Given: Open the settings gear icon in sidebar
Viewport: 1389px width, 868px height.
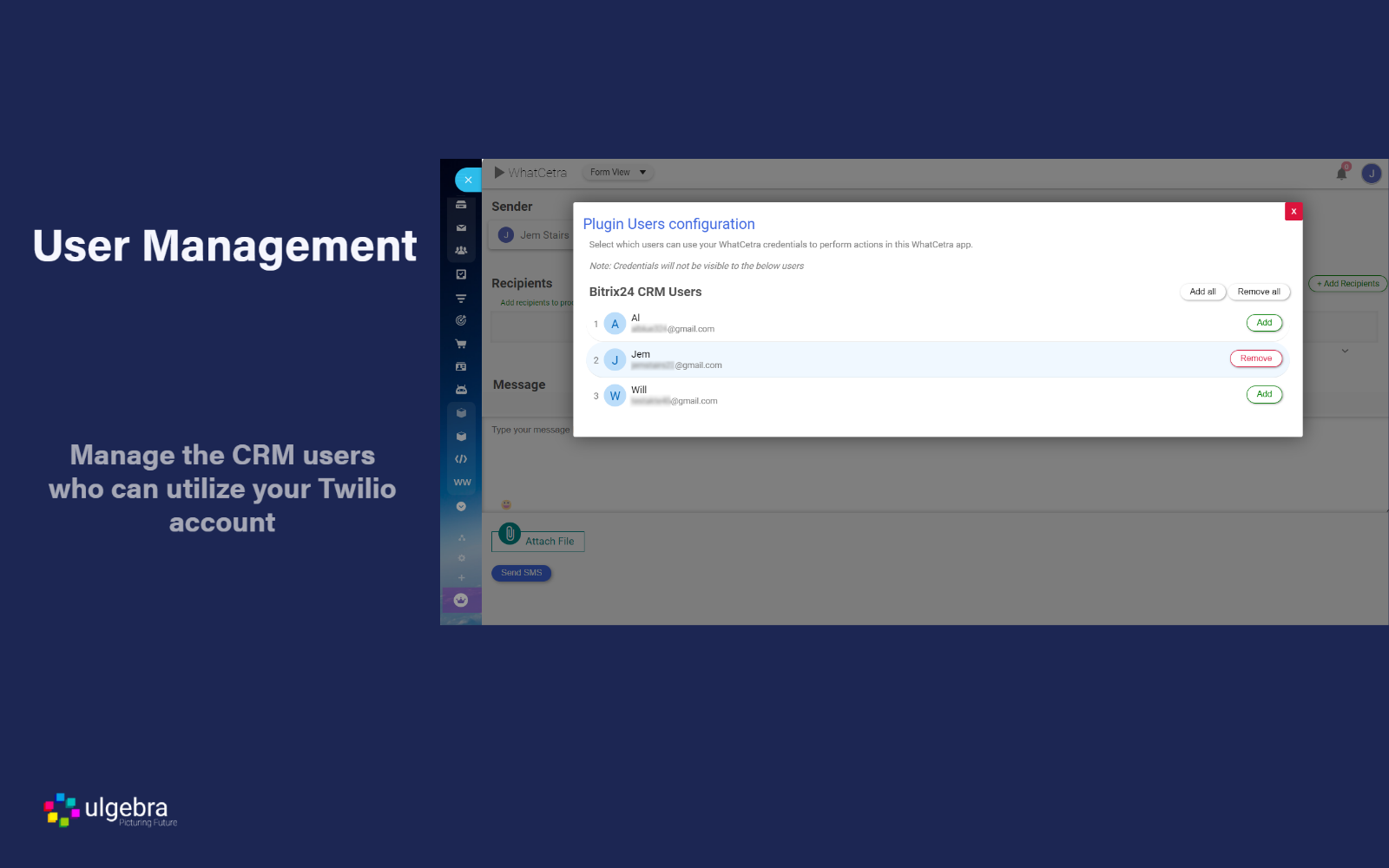Looking at the screenshot, I should point(462,558).
